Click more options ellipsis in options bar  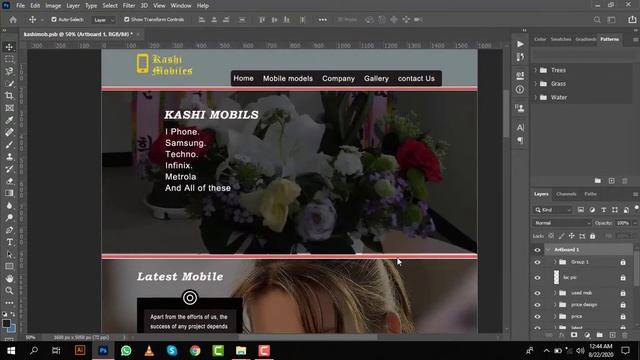click(322, 20)
